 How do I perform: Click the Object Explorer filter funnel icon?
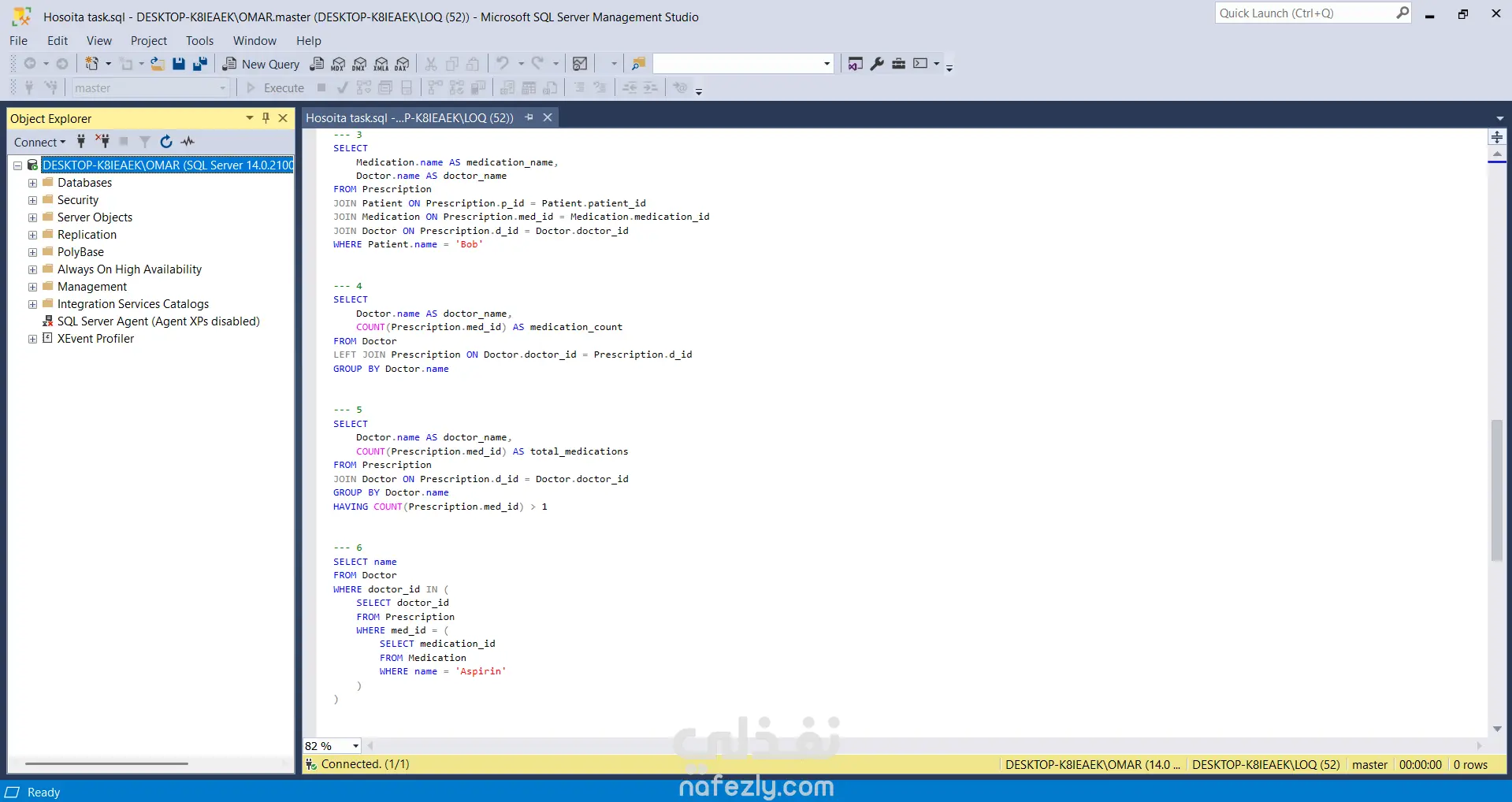point(145,142)
